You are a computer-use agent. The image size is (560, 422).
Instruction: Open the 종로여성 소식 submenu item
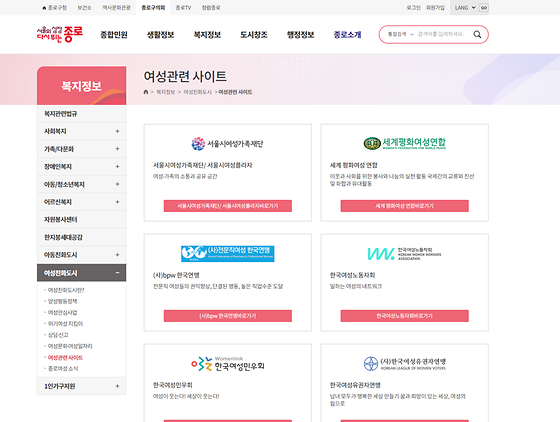63,368
